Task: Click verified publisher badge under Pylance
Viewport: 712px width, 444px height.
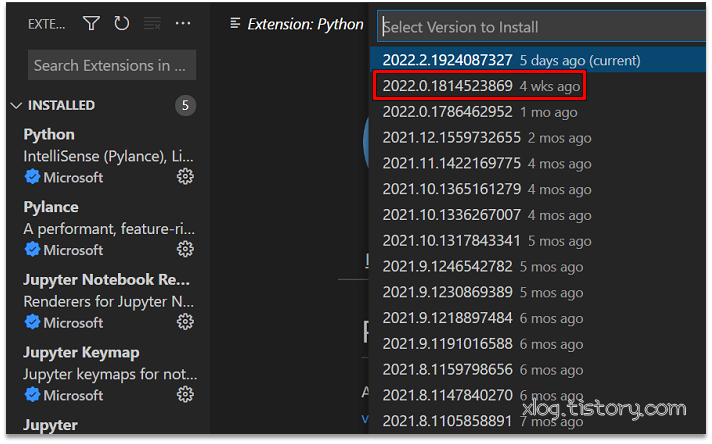Action: click(32, 249)
